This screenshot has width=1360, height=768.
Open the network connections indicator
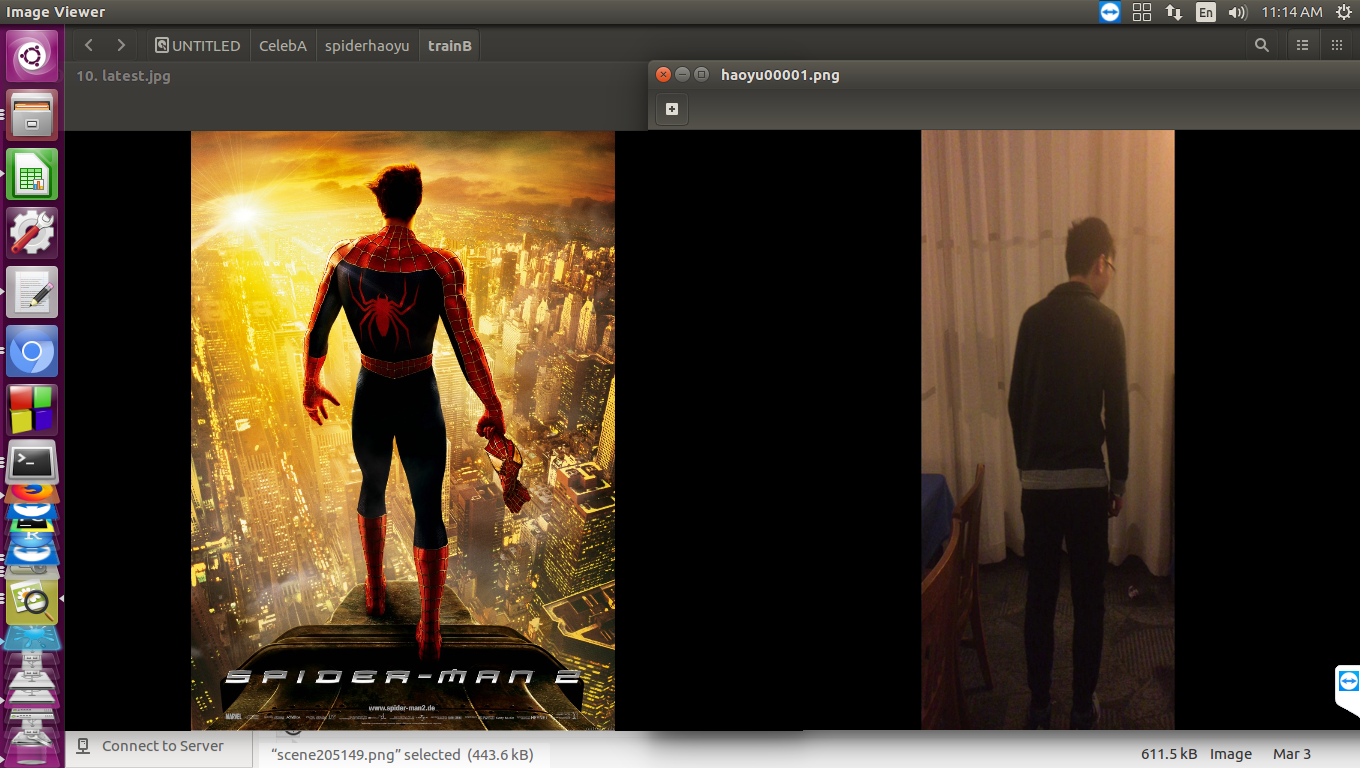[1174, 12]
